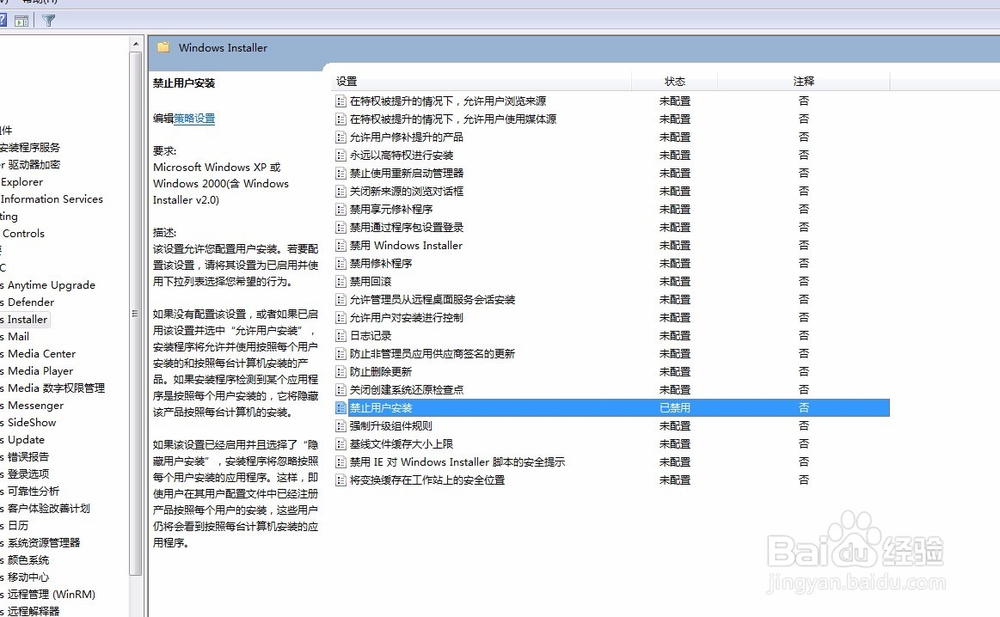Click tree pane scrollbar up arrow

point(135,44)
